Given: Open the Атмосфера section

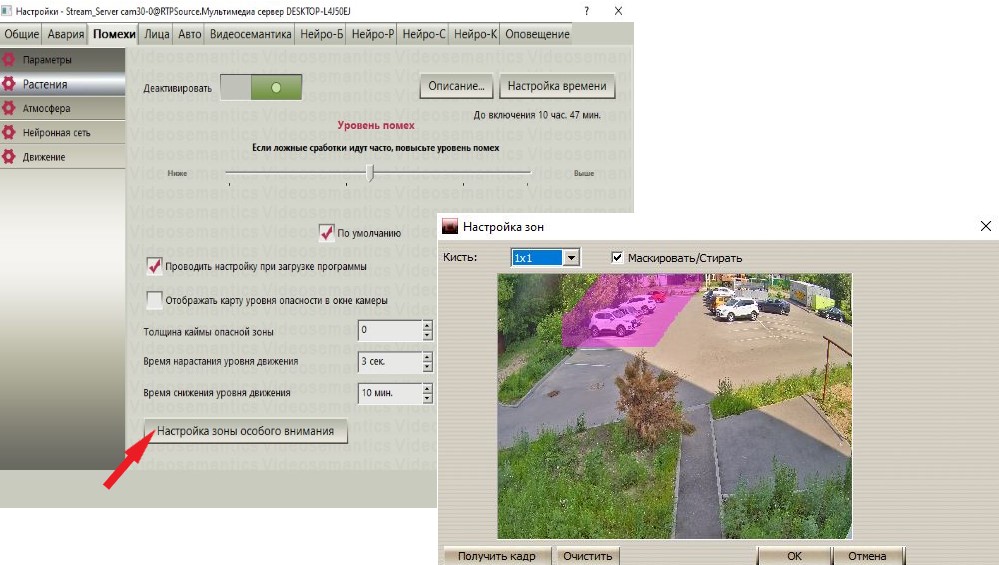Looking at the screenshot, I should click(62, 108).
